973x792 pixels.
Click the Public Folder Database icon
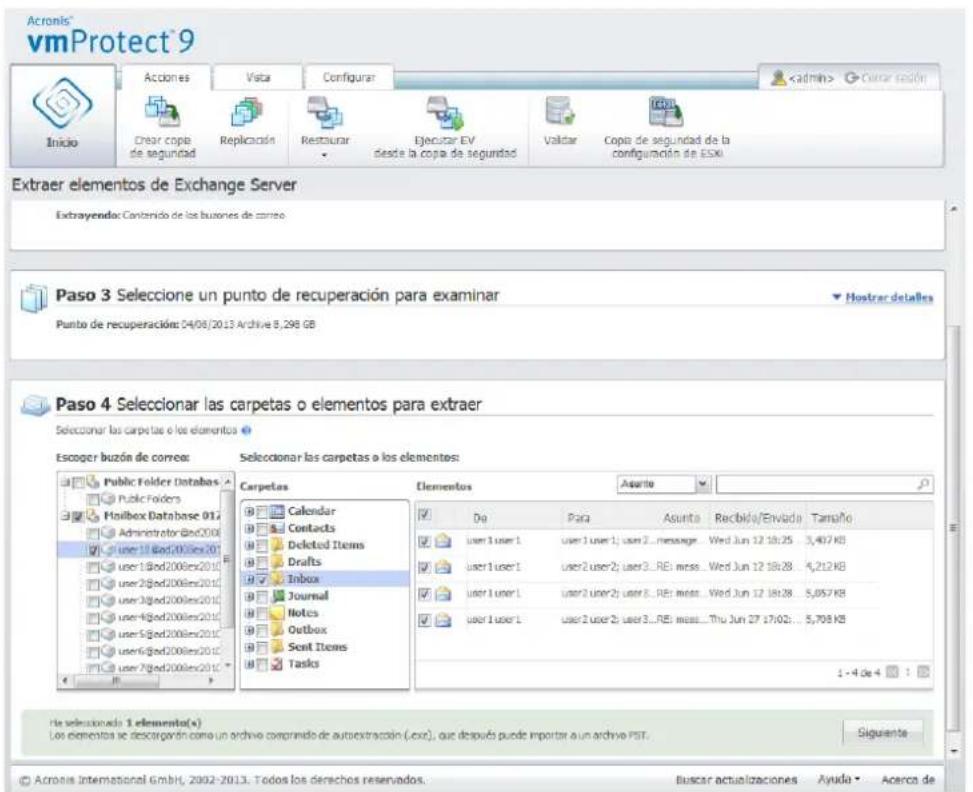point(93,482)
